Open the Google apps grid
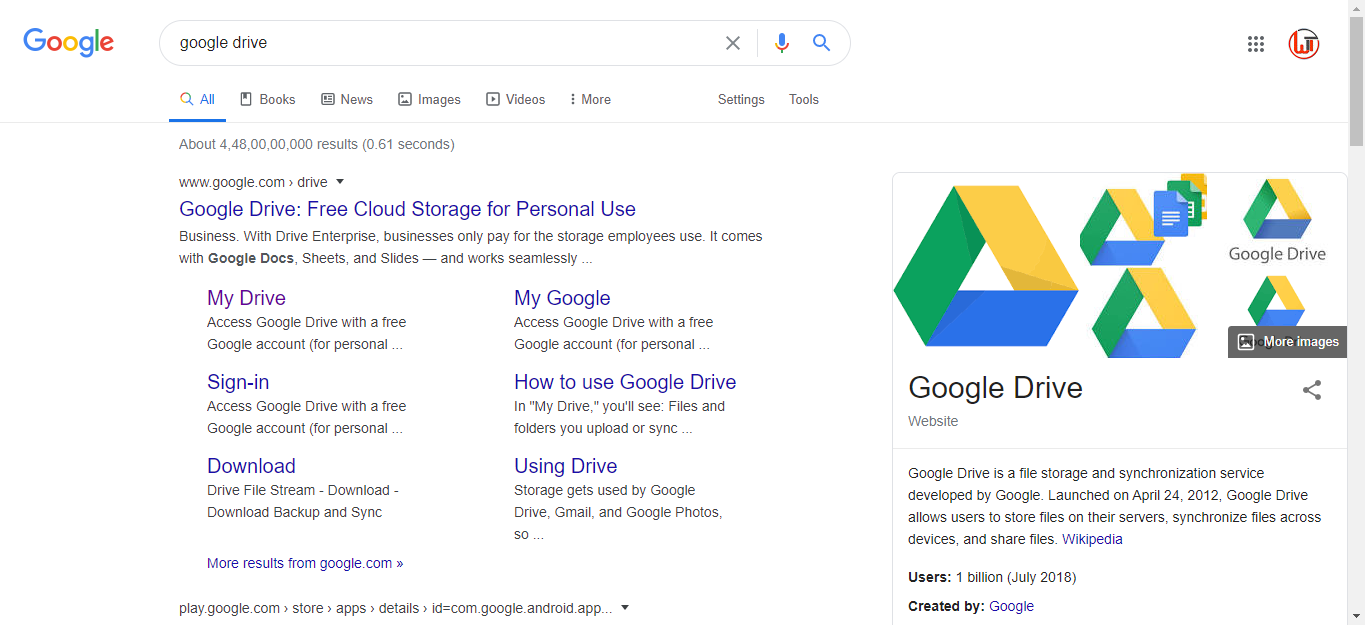This screenshot has width=1365, height=625. tap(1256, 44)
